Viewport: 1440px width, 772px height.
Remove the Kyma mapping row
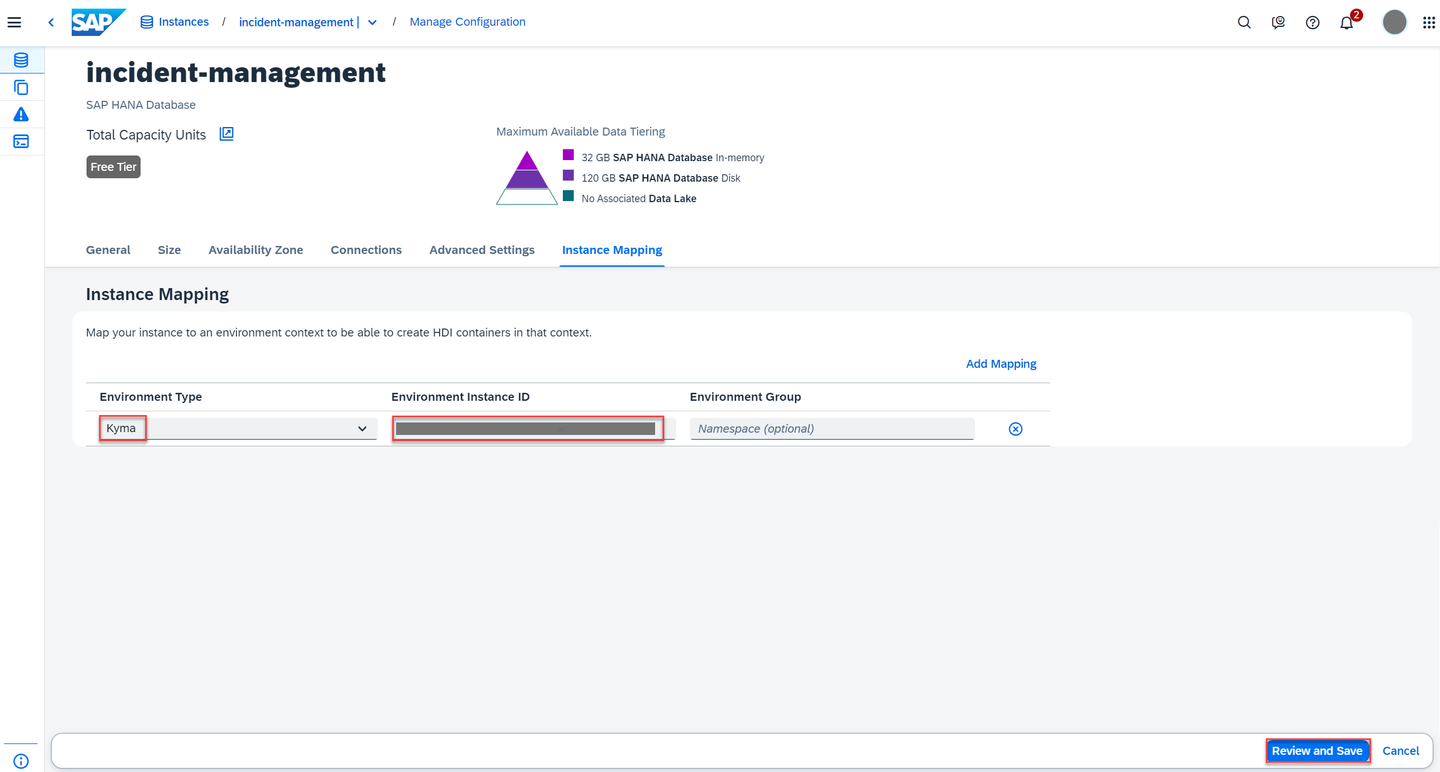(x=1015, y=429)
